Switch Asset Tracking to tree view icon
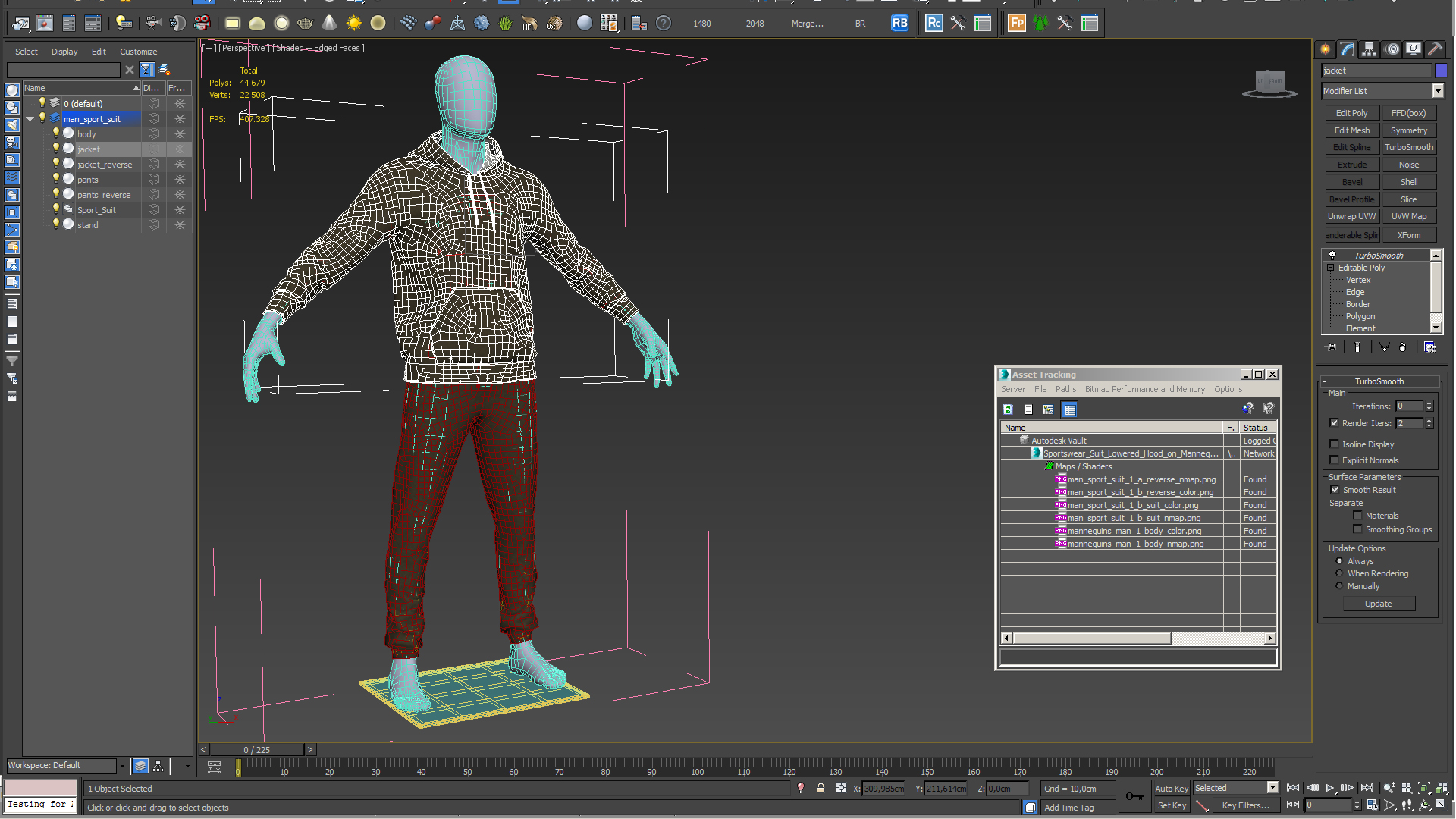Image resolution: width=1456 pixels, height=819 pixels. pos(1049,409)
